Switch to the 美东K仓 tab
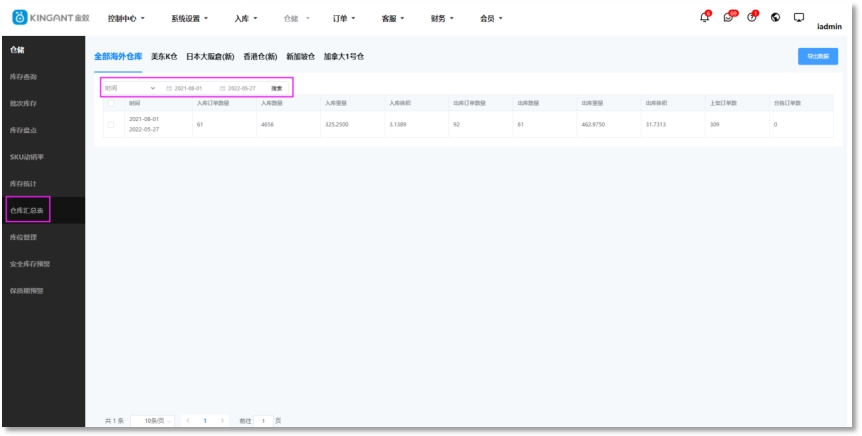 pos(164,57)
